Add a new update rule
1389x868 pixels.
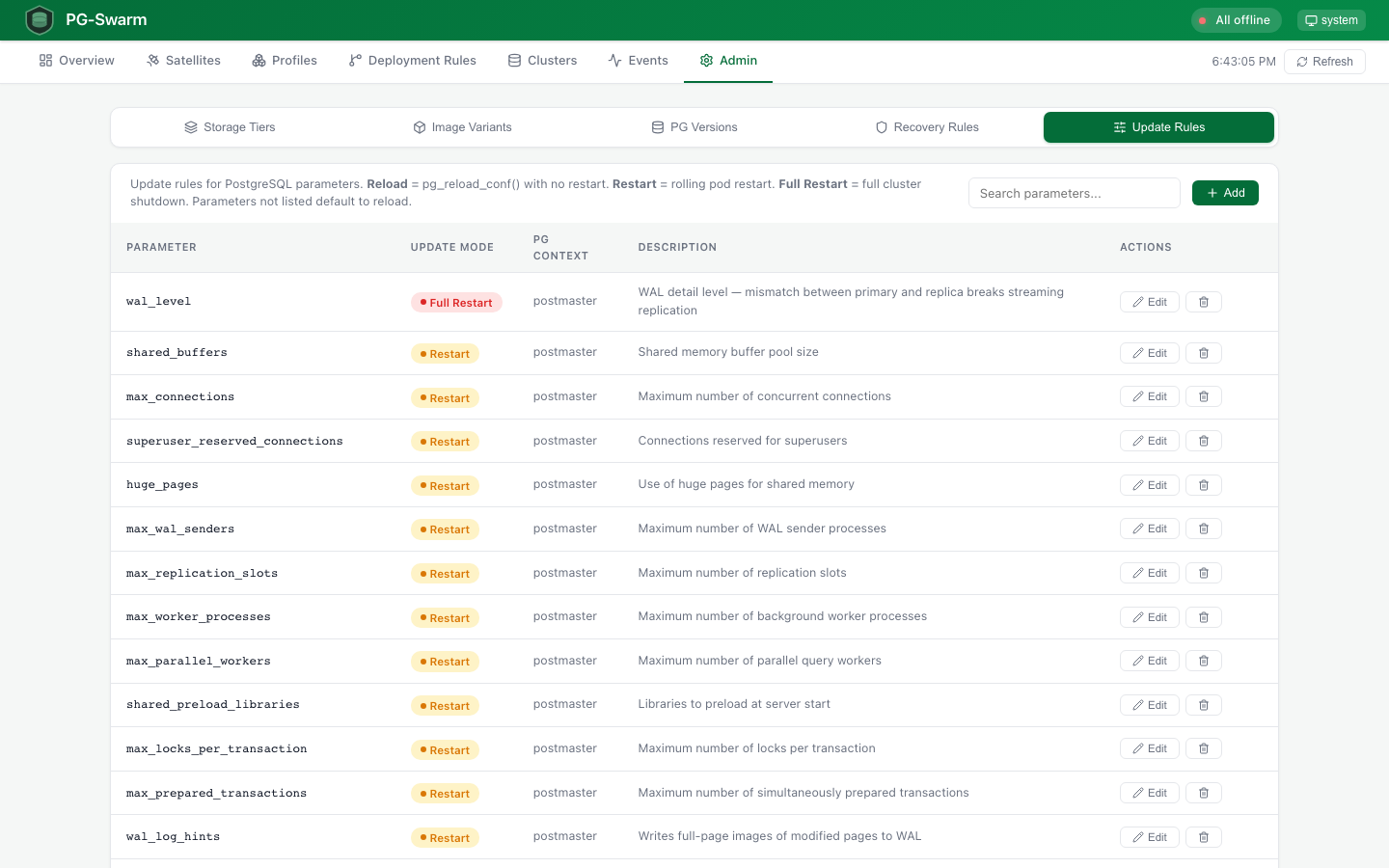click(x=1225, y=193)
